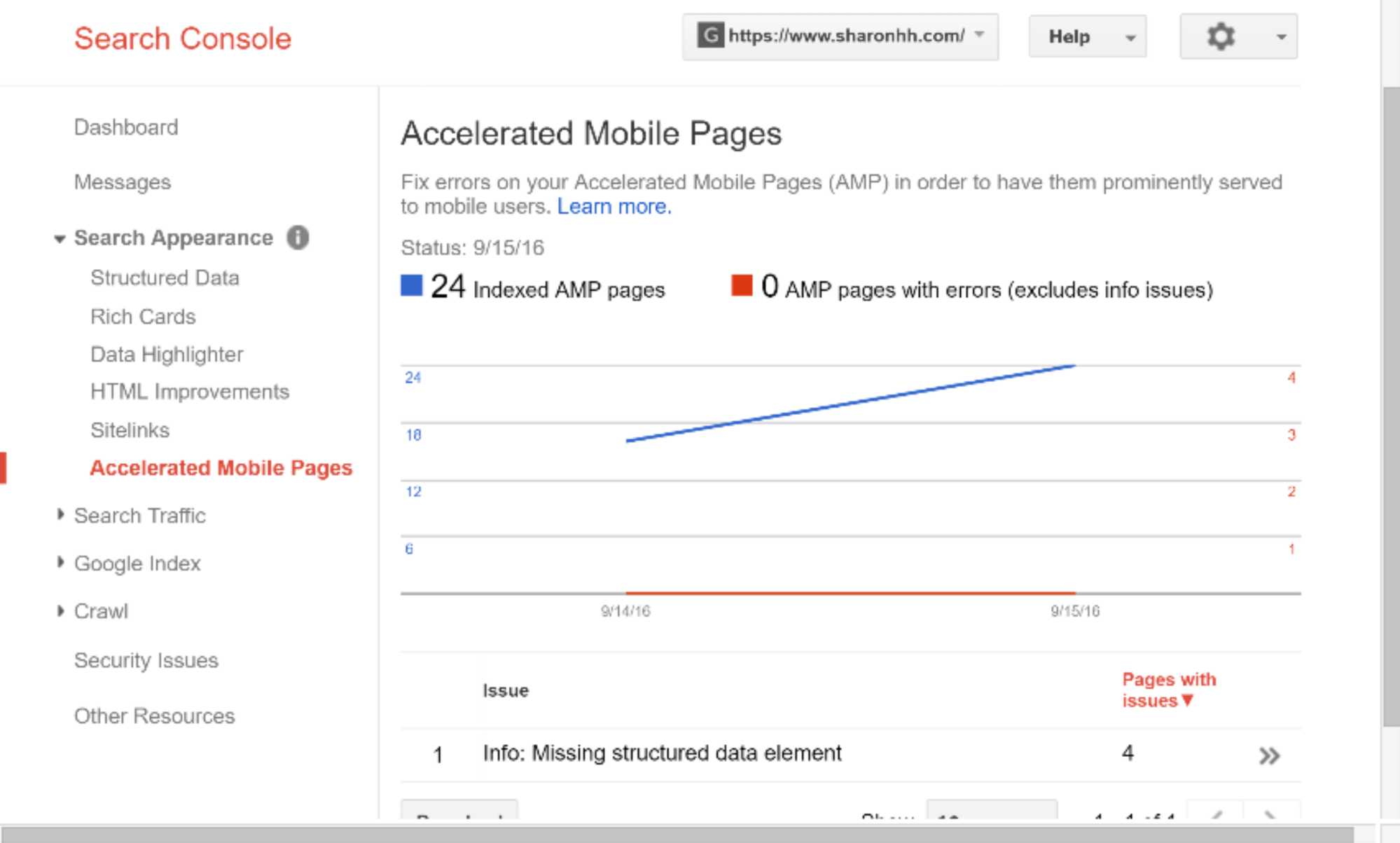Sort by Pages with issues arrow
The height and width of the screenshot is (843, 1400).
pyautogui.click(x=1187, y=700)
